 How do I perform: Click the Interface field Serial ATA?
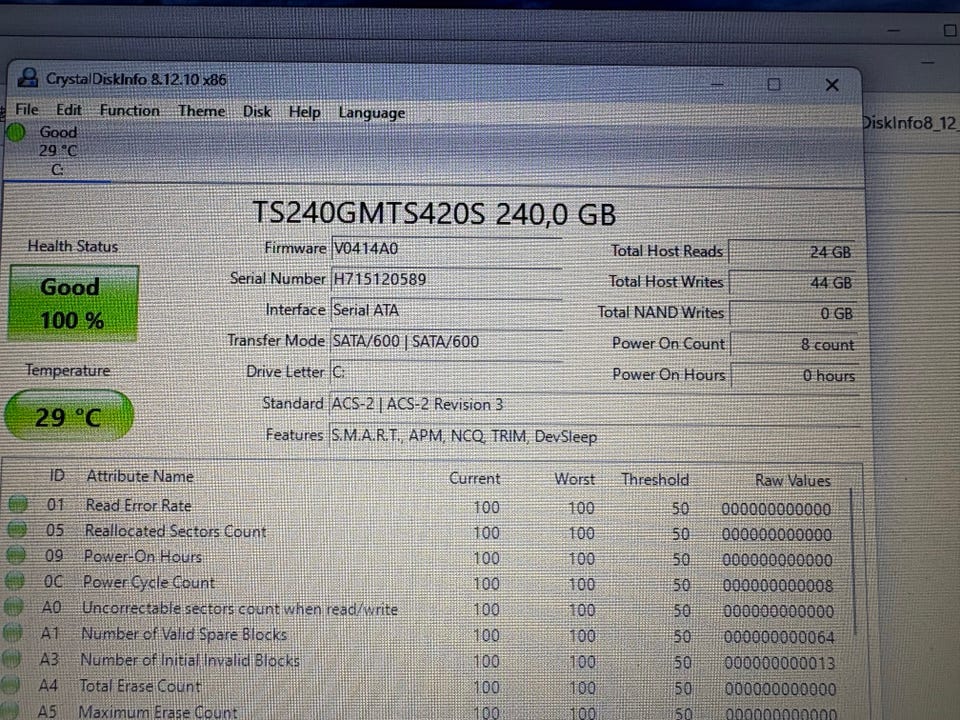(x=446, y=310)
